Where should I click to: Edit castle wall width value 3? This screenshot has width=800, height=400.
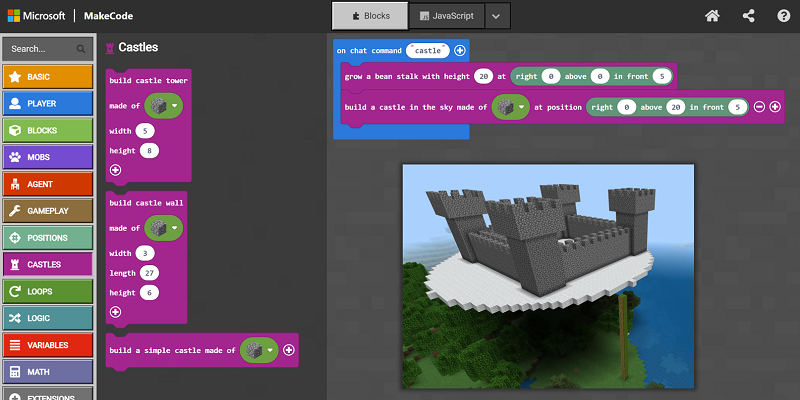[x=145, y=254]
